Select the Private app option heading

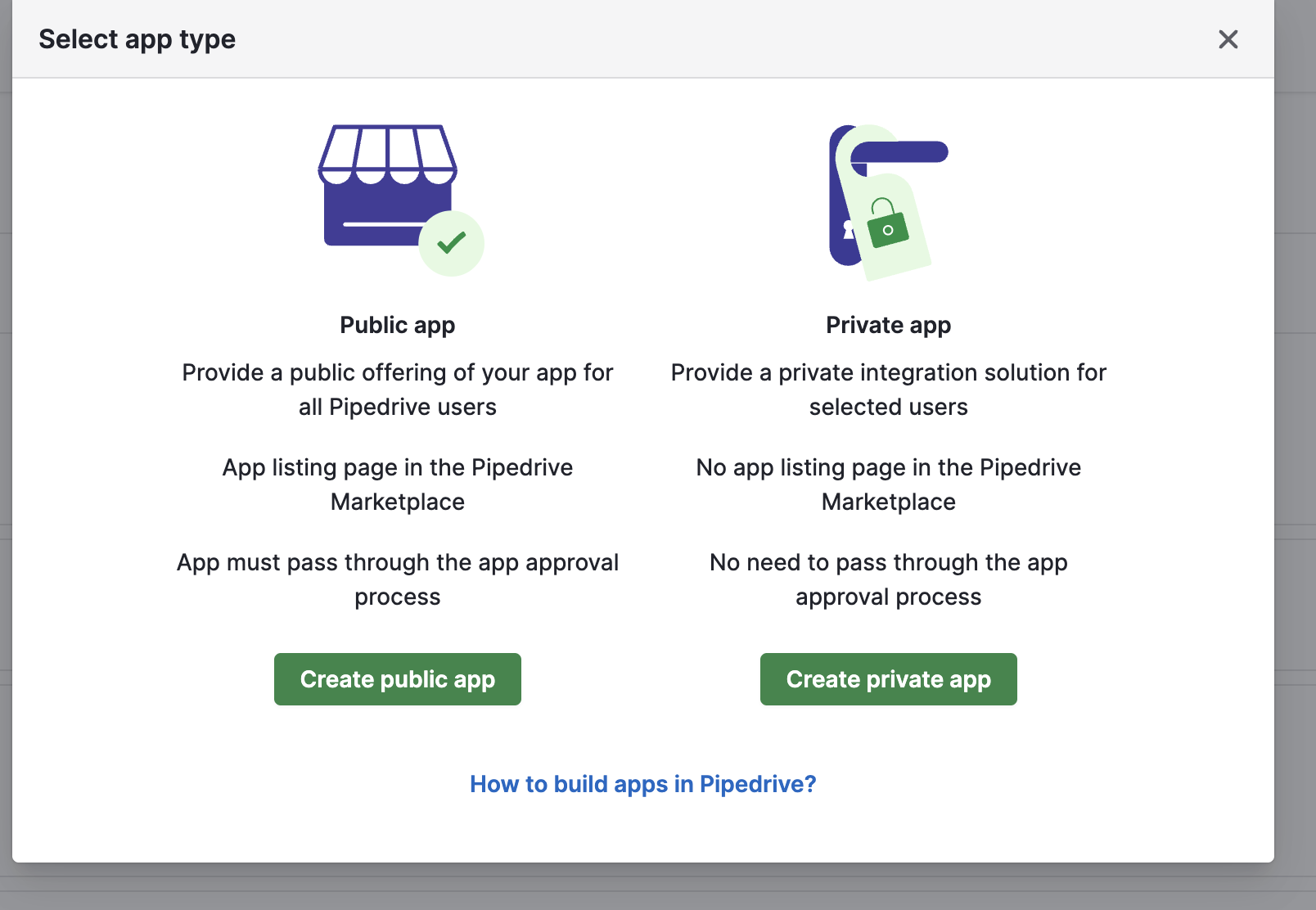[888, 325]
